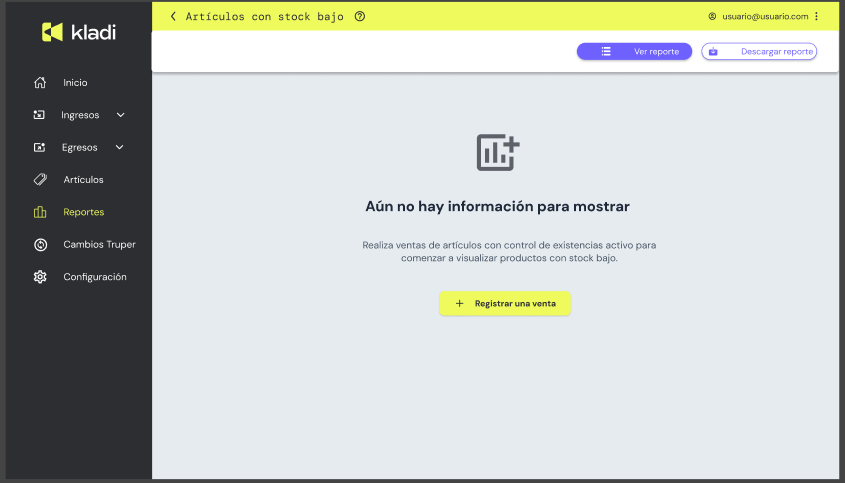This screenshot has width=845, height=483.
Task: Click the Cambios Truper circular icon
Action: tap(40, 244)
